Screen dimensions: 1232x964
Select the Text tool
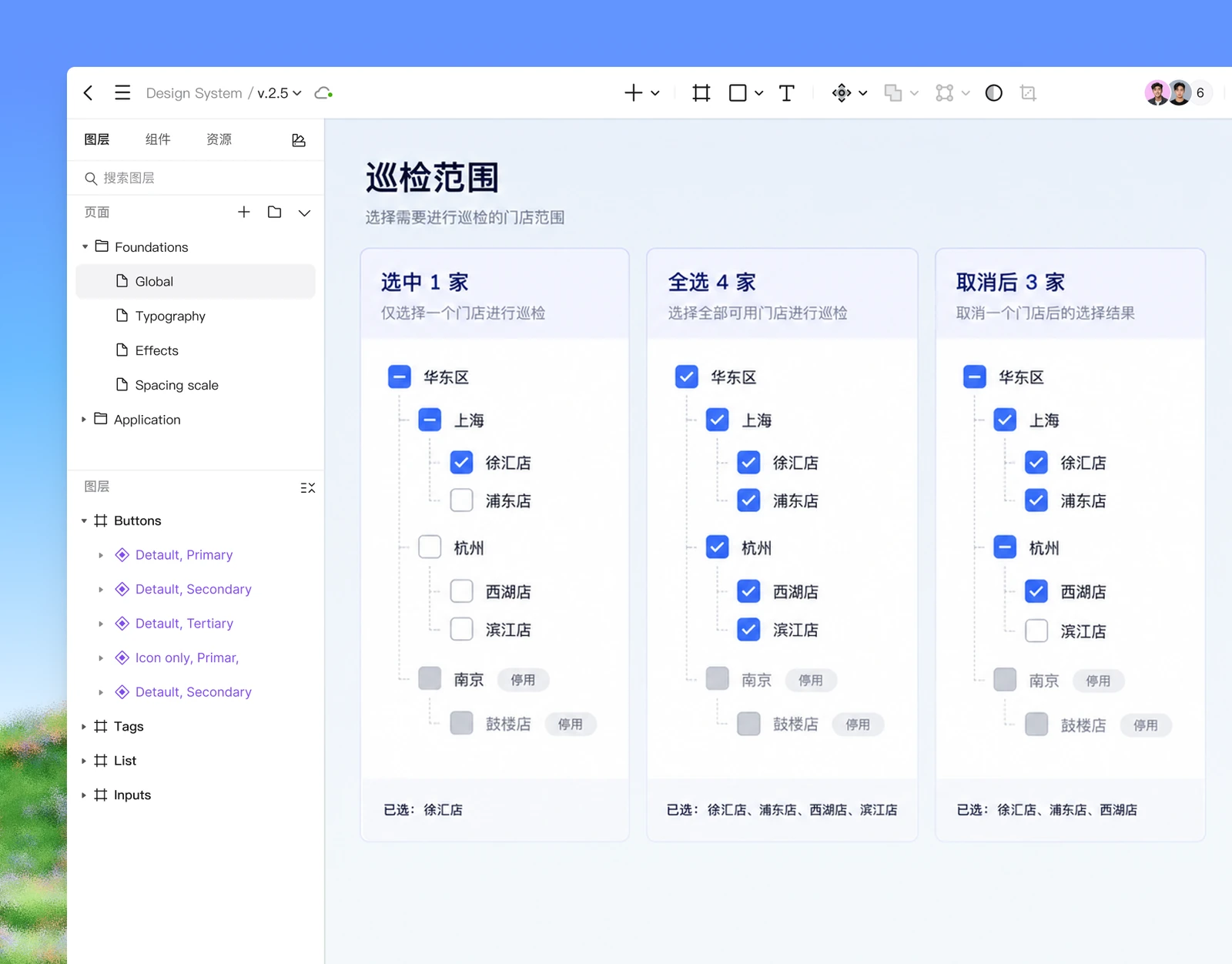(786, 93)
